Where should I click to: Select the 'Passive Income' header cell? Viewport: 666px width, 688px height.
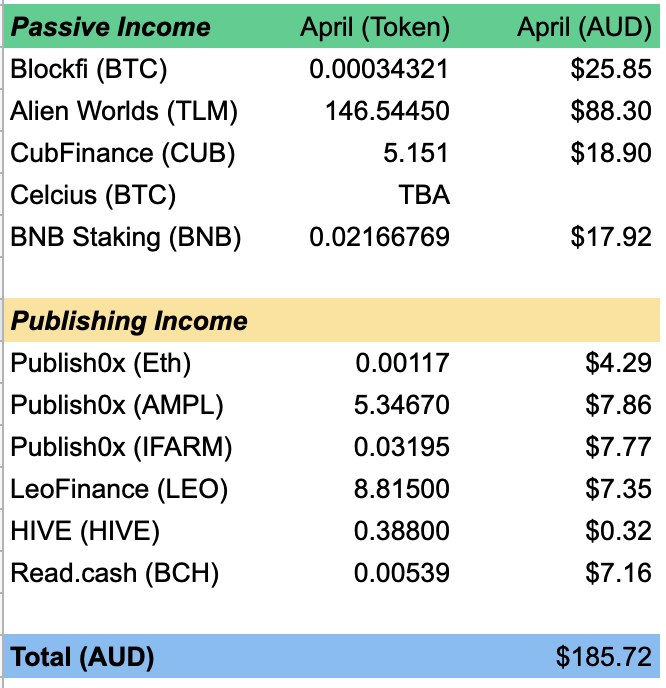110,27
